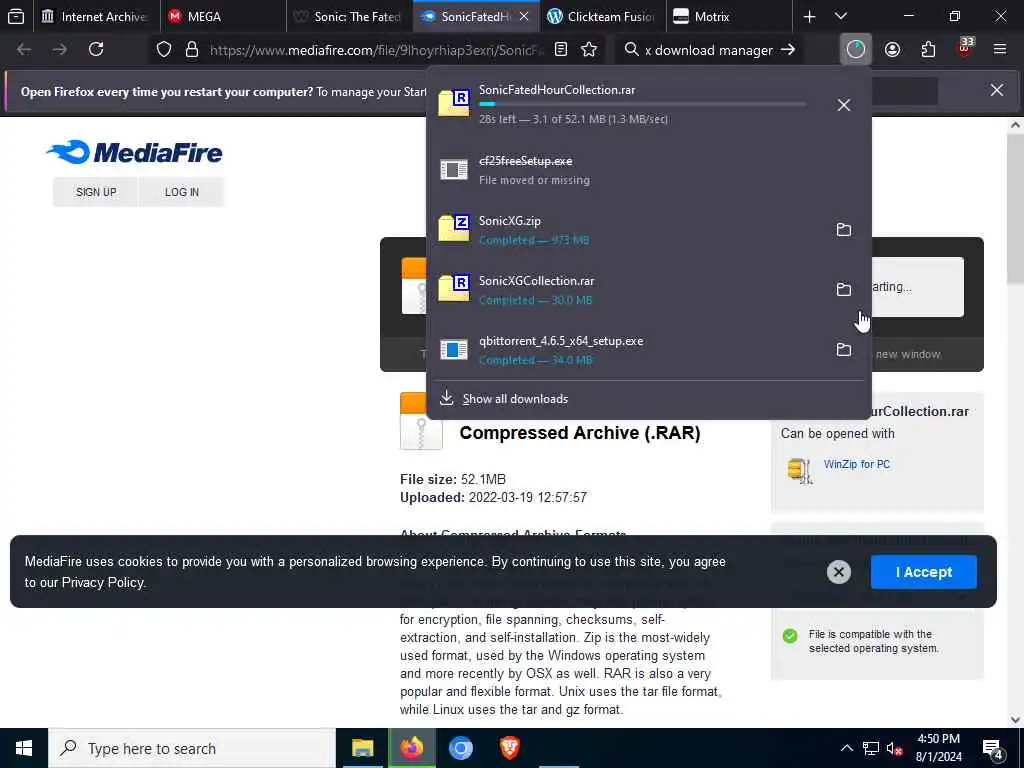Open a new tab with plus button
The image size is (1024, 768).
coord(809,16)
